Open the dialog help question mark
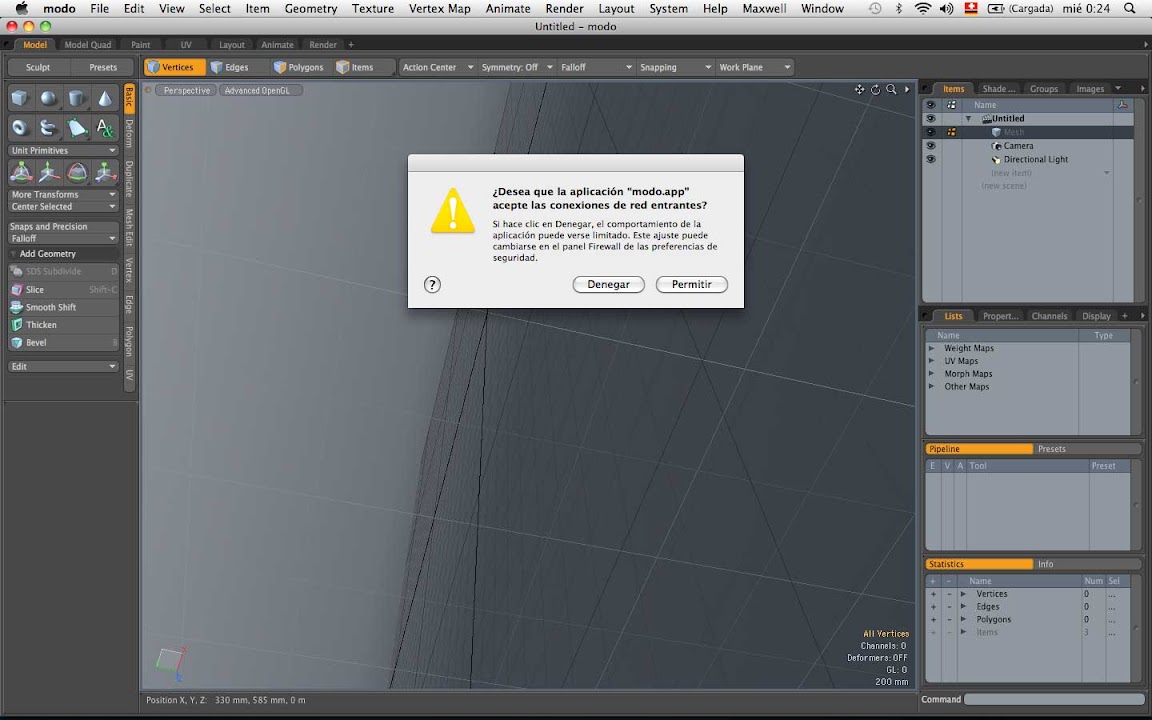 [x=432, y=284]
